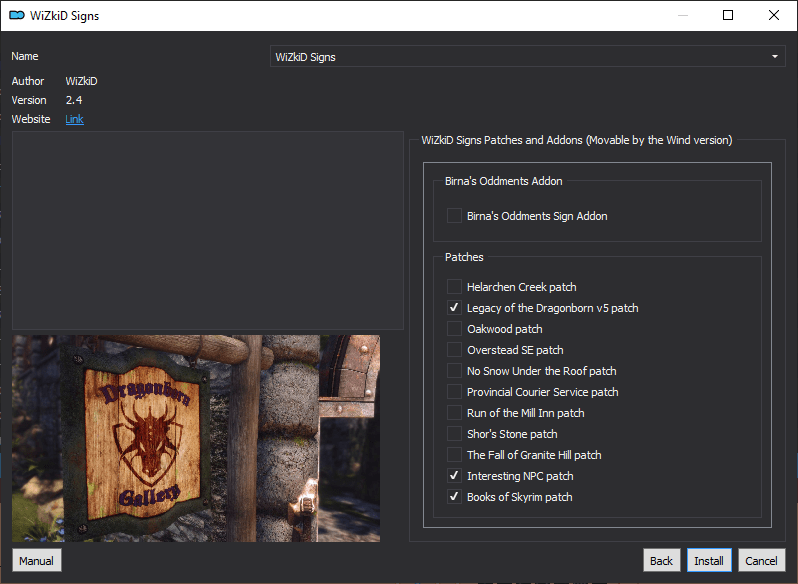Click the Birna's Oddments Addon group label
This screenshot has width=798, height=584.
click(503, 181)
